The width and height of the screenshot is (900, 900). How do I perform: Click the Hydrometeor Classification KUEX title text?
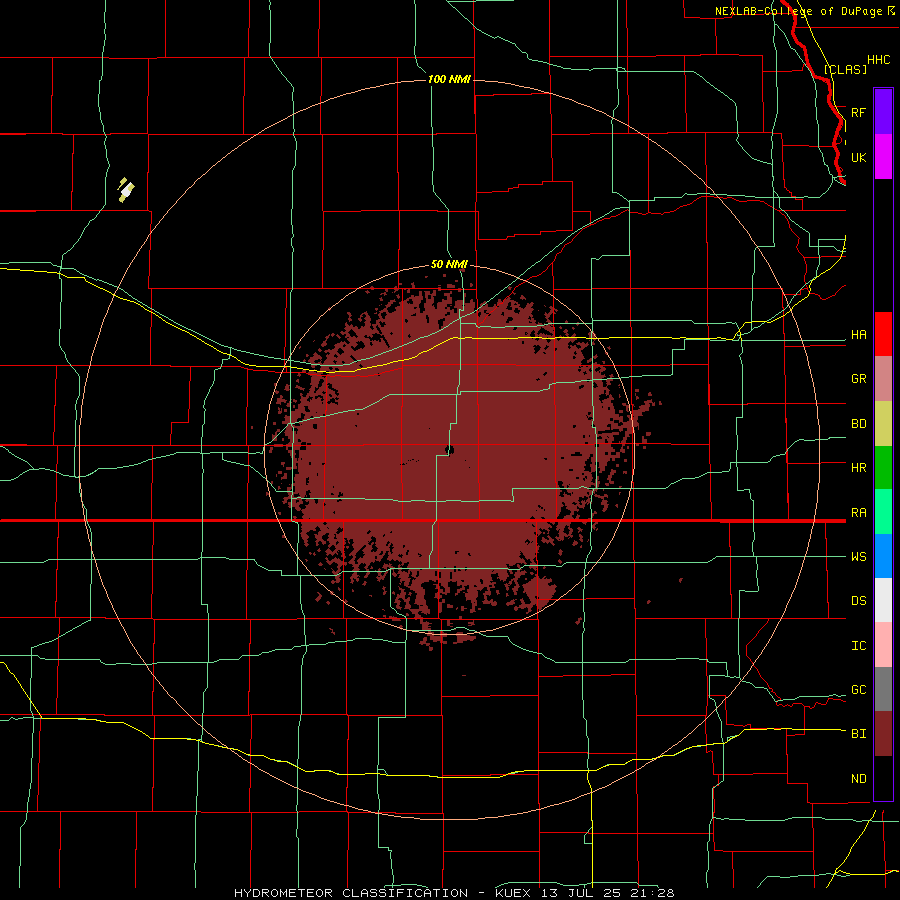[x=454, y=893]
